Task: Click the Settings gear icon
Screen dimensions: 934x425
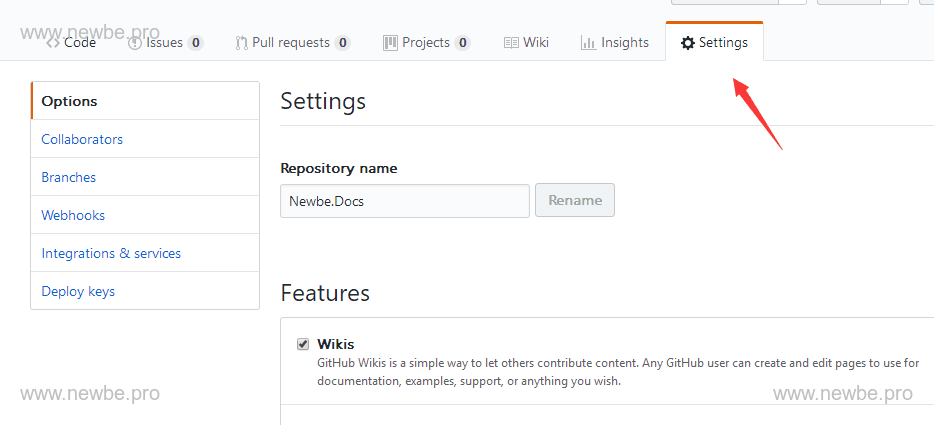Action: coord(688,43)
